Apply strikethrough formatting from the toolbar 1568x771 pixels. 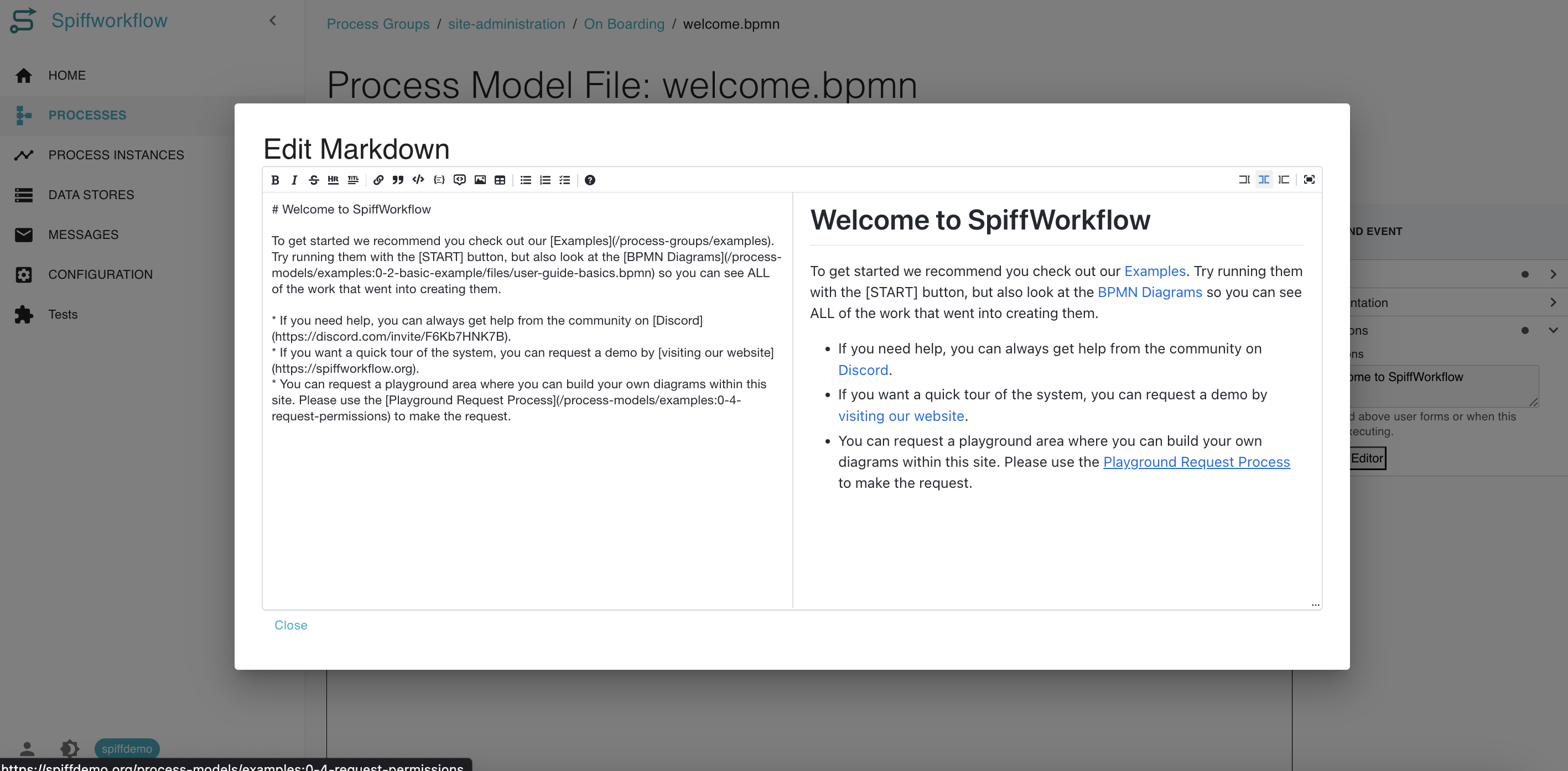coord(314,180)
